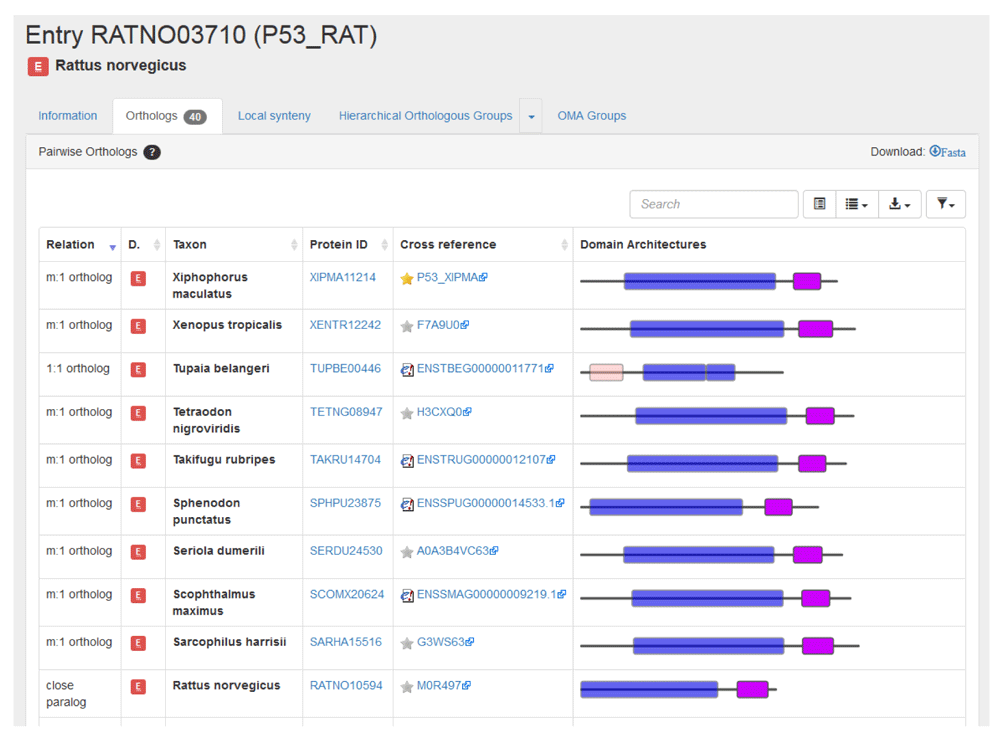The width and height of the screenshot is (1000, 737).
Task: Sort by the D. column
Action: (x=143, y=245)
